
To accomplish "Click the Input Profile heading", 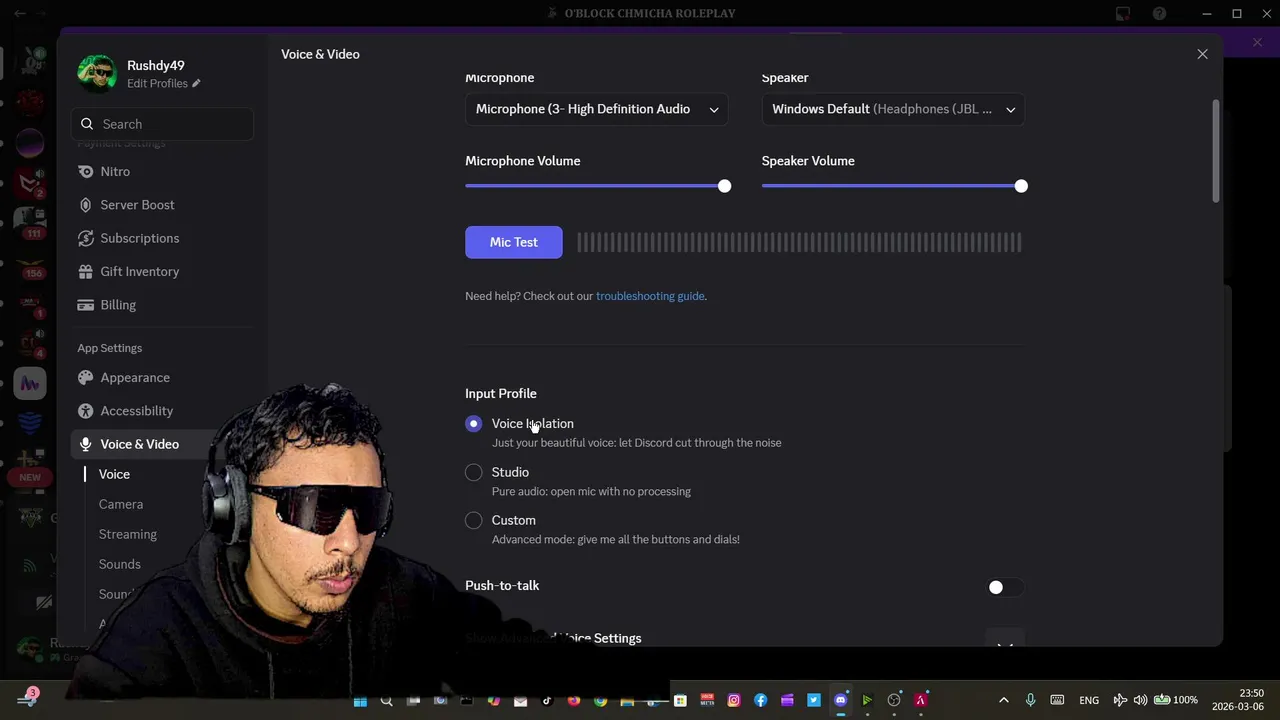I will point(501,394).
